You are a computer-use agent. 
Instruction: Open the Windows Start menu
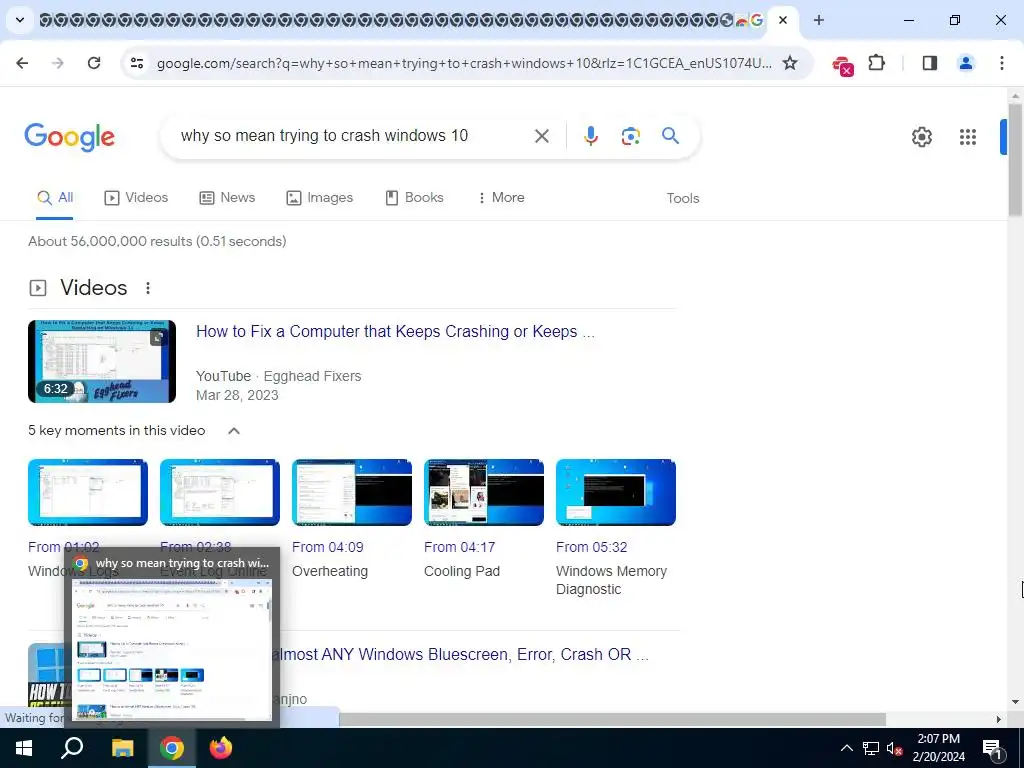click(24, 748)
